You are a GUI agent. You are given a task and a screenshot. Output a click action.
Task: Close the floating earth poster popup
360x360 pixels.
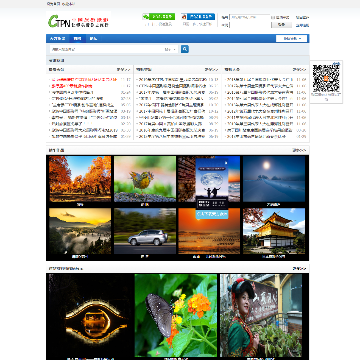(226, 163)
